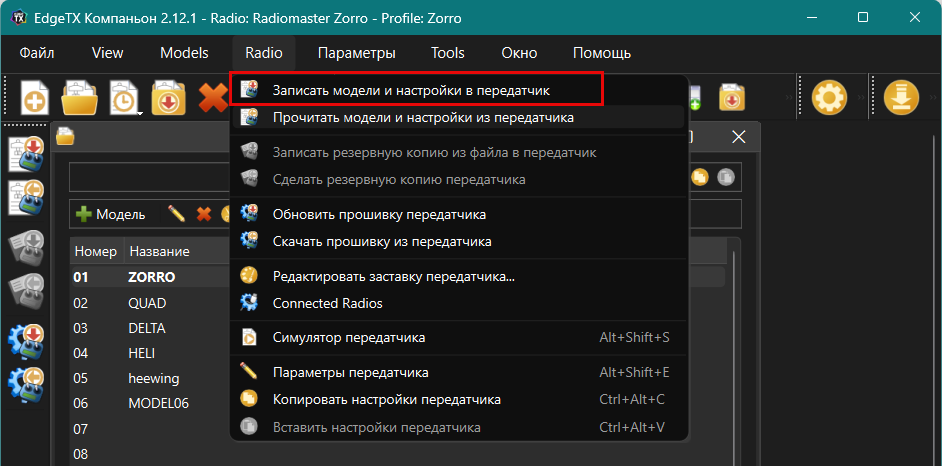Write models to radio sidebar icon
Image resolution: width=942 pixels, height=466 pixels.
tap(25, 155)
